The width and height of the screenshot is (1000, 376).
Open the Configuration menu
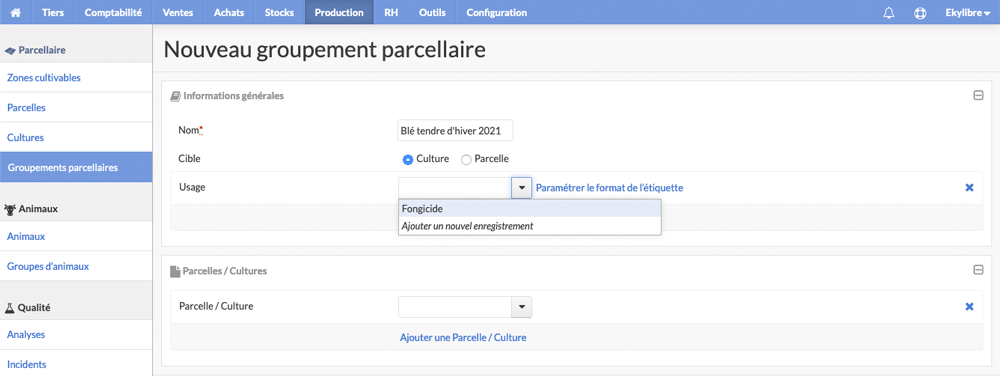pyautogui.click(x=497, y=12)
